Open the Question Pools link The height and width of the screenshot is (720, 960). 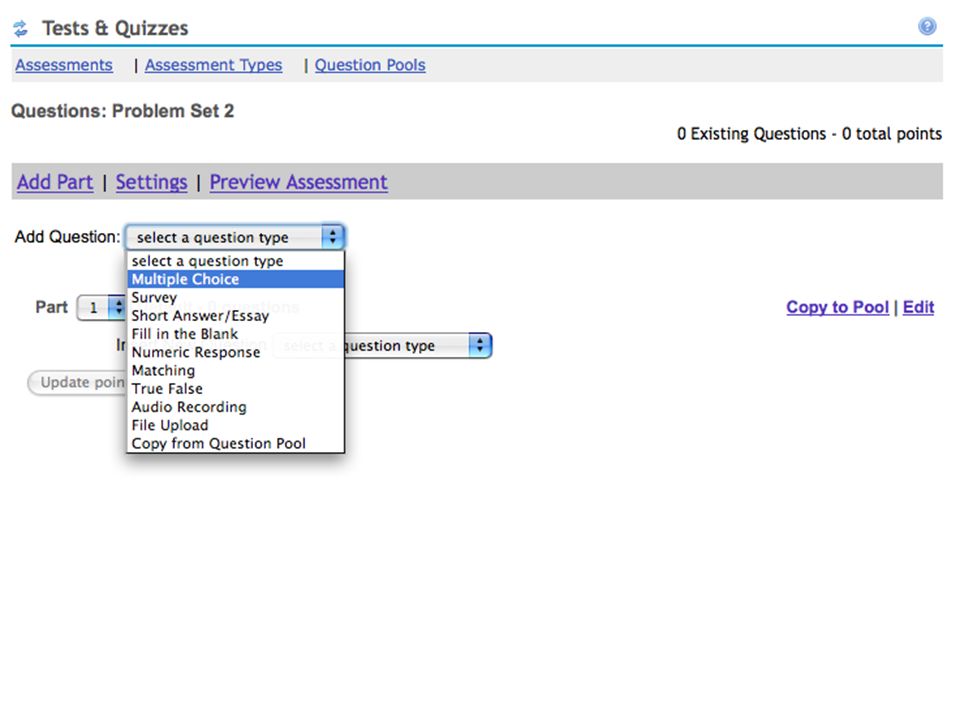(x=370, y=65)
